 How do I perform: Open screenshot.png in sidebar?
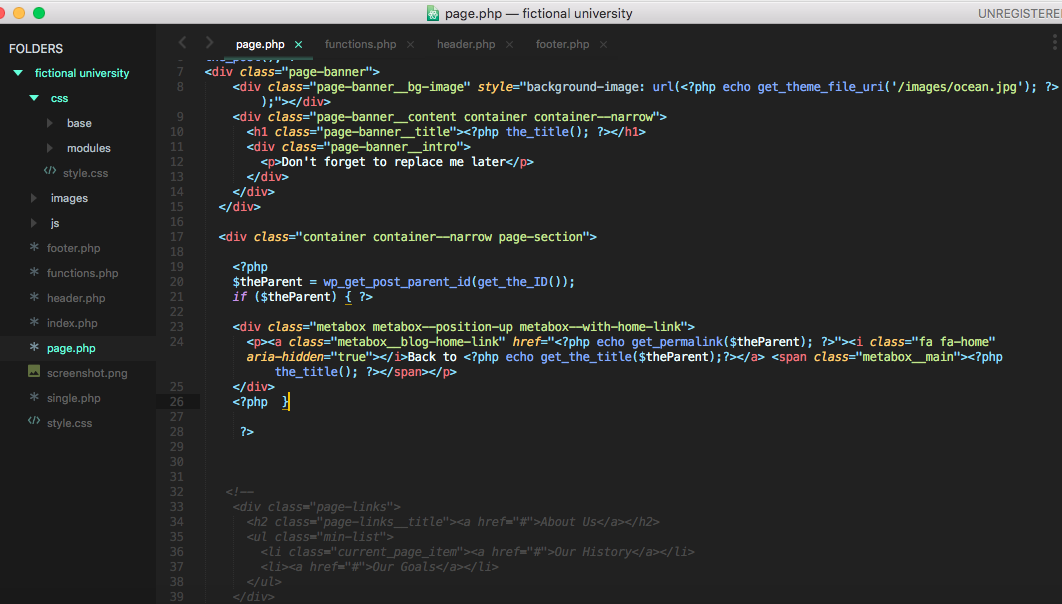pos(87,373)
